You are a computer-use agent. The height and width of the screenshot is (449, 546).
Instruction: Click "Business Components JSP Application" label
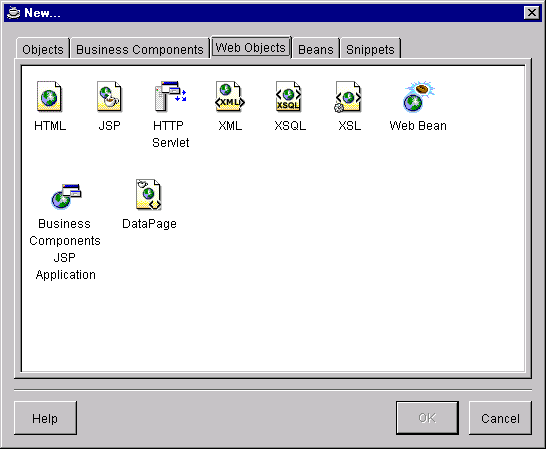65,249
